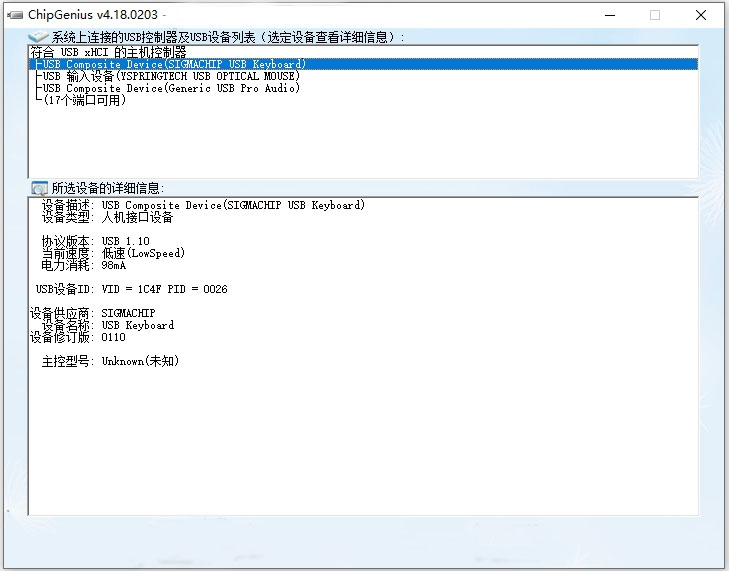
Task: Click the 电力消耗 98mA line
Action: pyautogui.click(x=83, y=265)
